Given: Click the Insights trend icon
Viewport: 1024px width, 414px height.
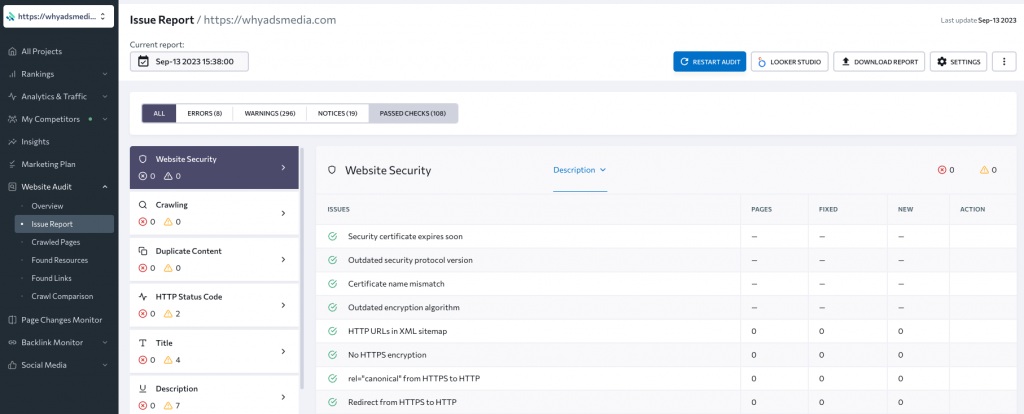Looking at the screenshot, I should 12,142.
